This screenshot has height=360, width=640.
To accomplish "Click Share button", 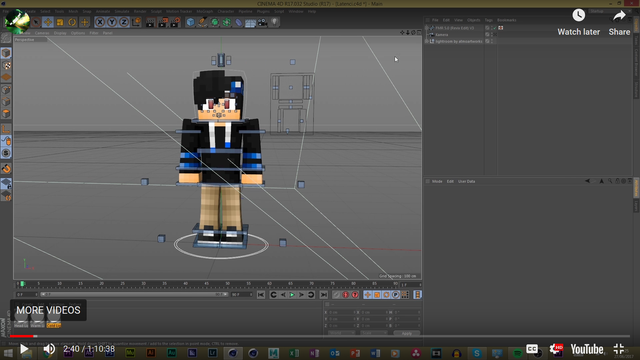I will coord(619,22).
